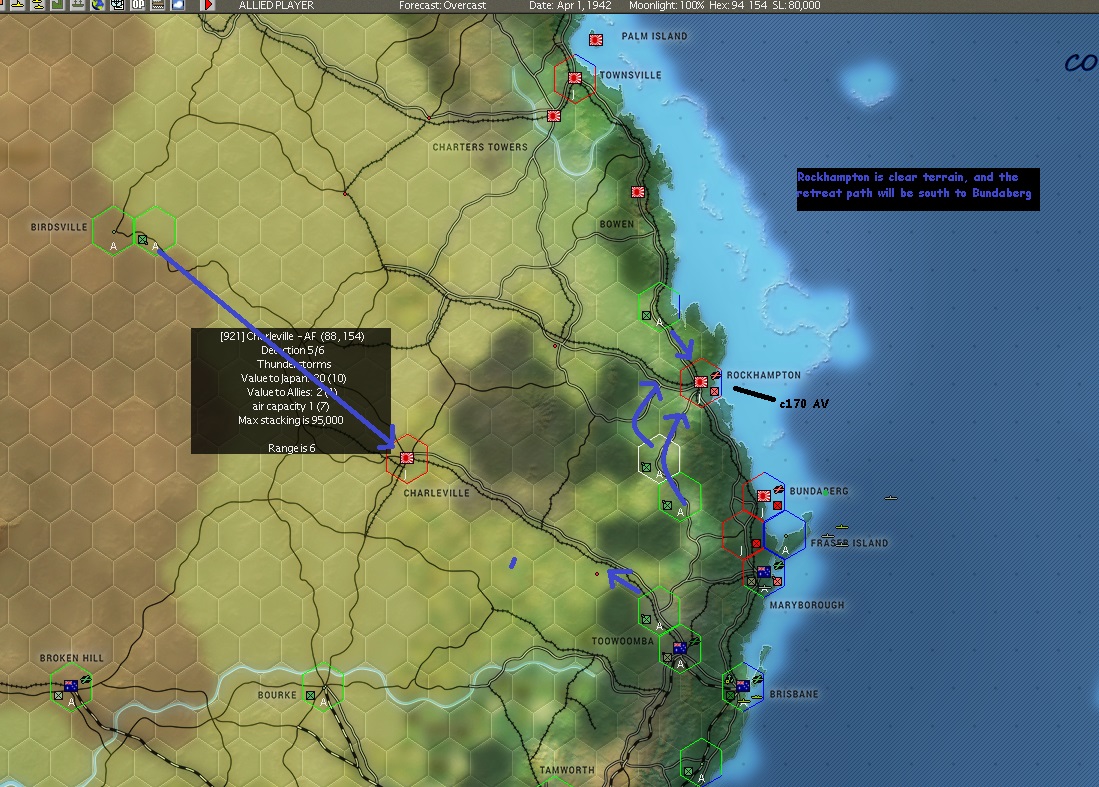Click the BOURKE map label
1099x787 pixels.
coord(277,694)
